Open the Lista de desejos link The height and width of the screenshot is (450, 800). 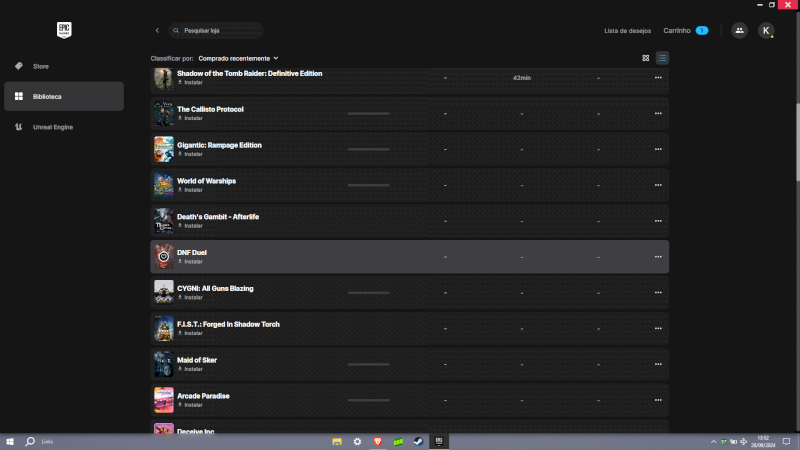[628, 31]
